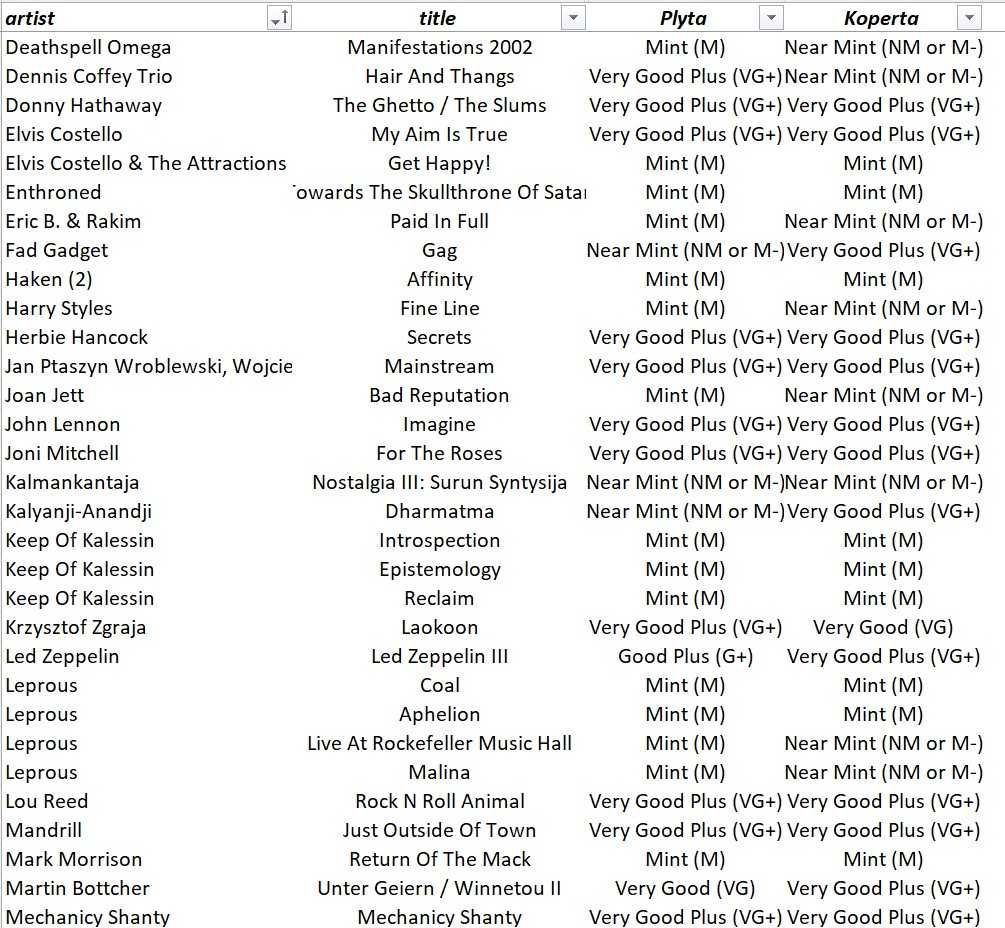Select Nostalgia III: Surun Syntysija cell
Image resolution: width=1005 pixels, height=928 pixels.
pyautogui.click(x=440, y=483)
